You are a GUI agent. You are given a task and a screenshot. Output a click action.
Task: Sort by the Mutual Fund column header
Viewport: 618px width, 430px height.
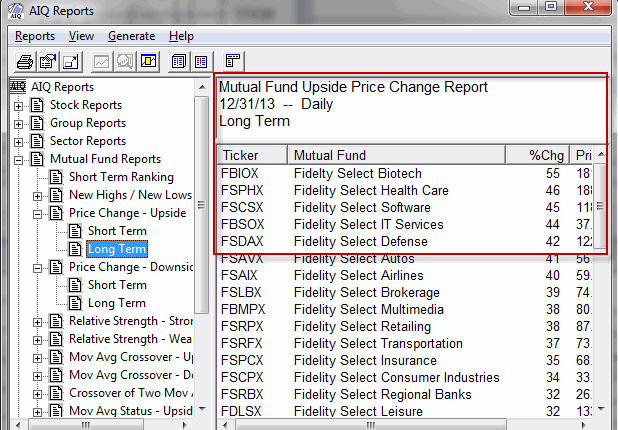point(396,155)
